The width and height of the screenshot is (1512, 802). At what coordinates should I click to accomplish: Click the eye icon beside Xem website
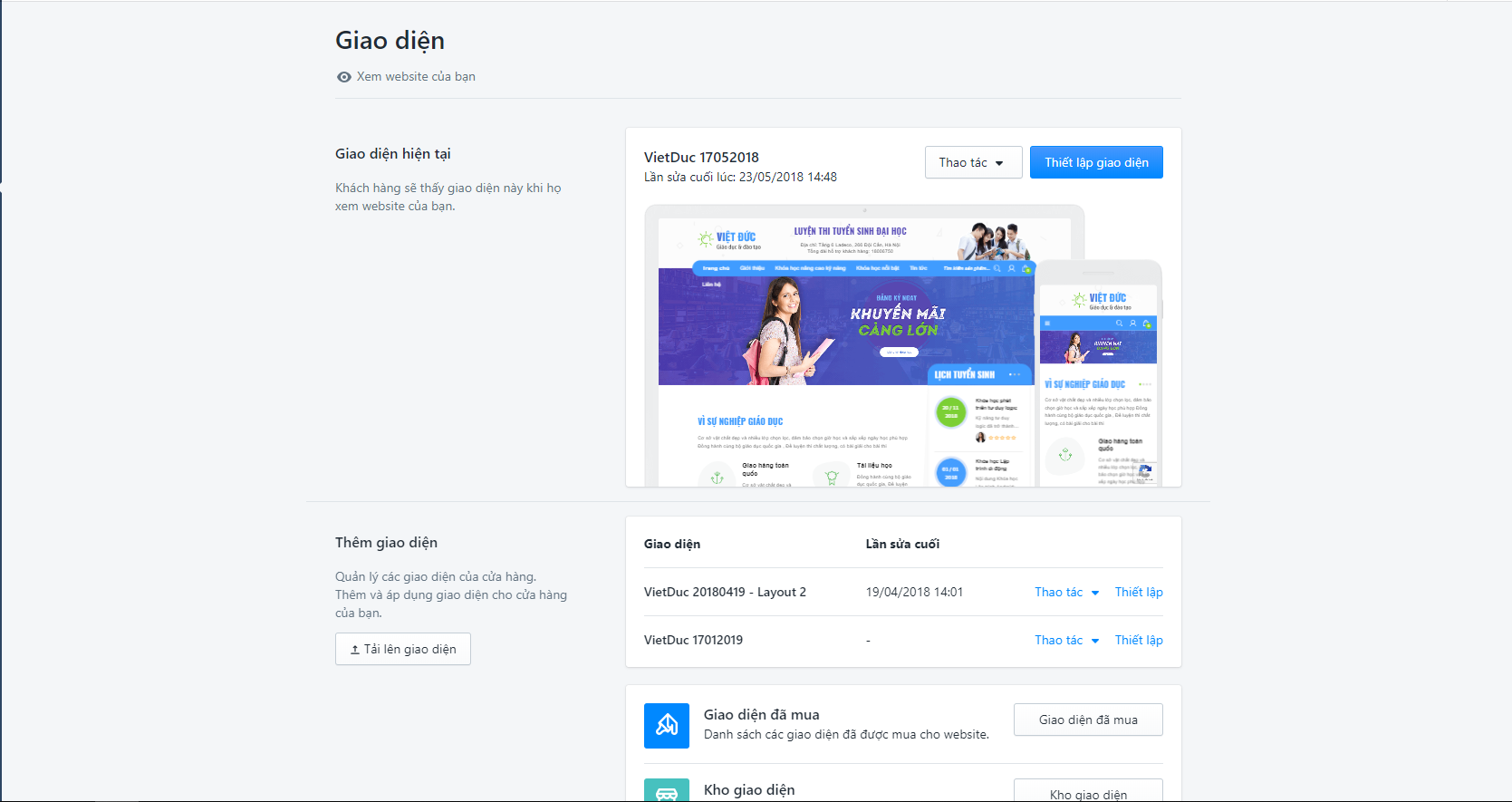point(343,77)
